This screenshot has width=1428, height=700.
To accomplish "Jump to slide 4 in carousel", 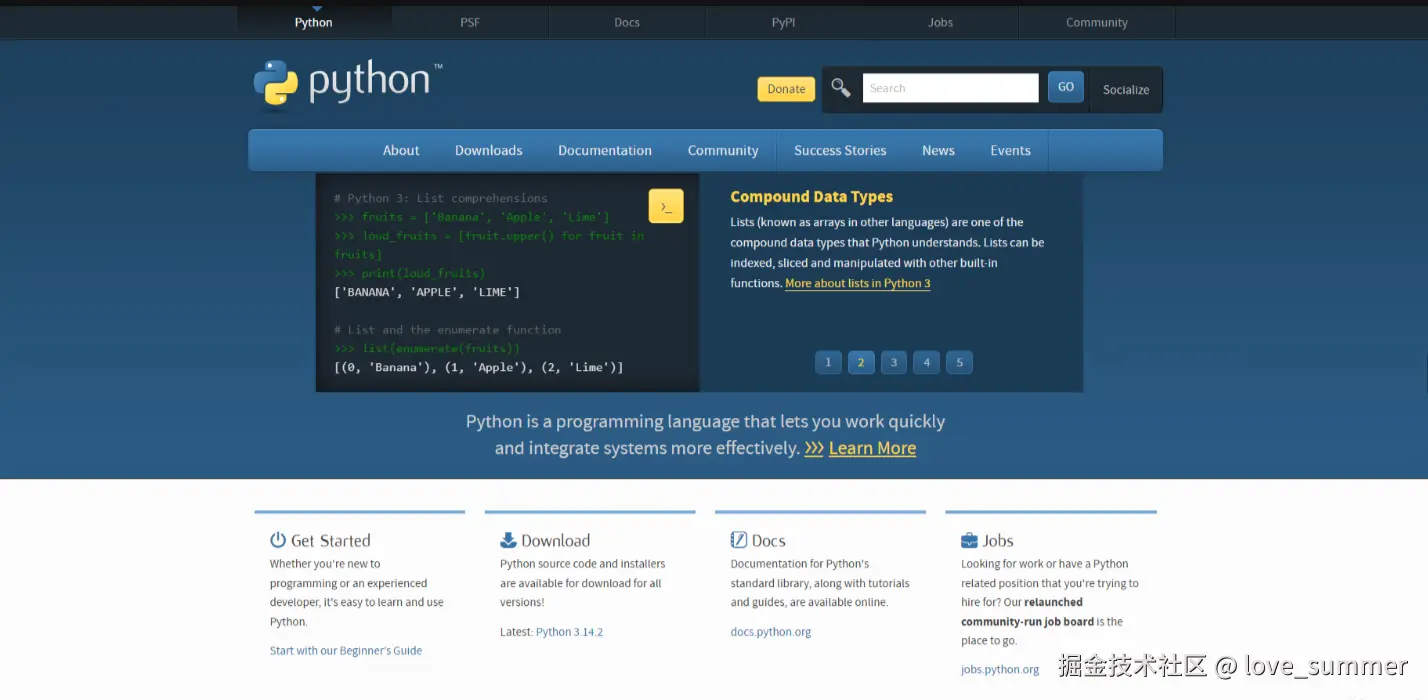I will tap(926, 362).
